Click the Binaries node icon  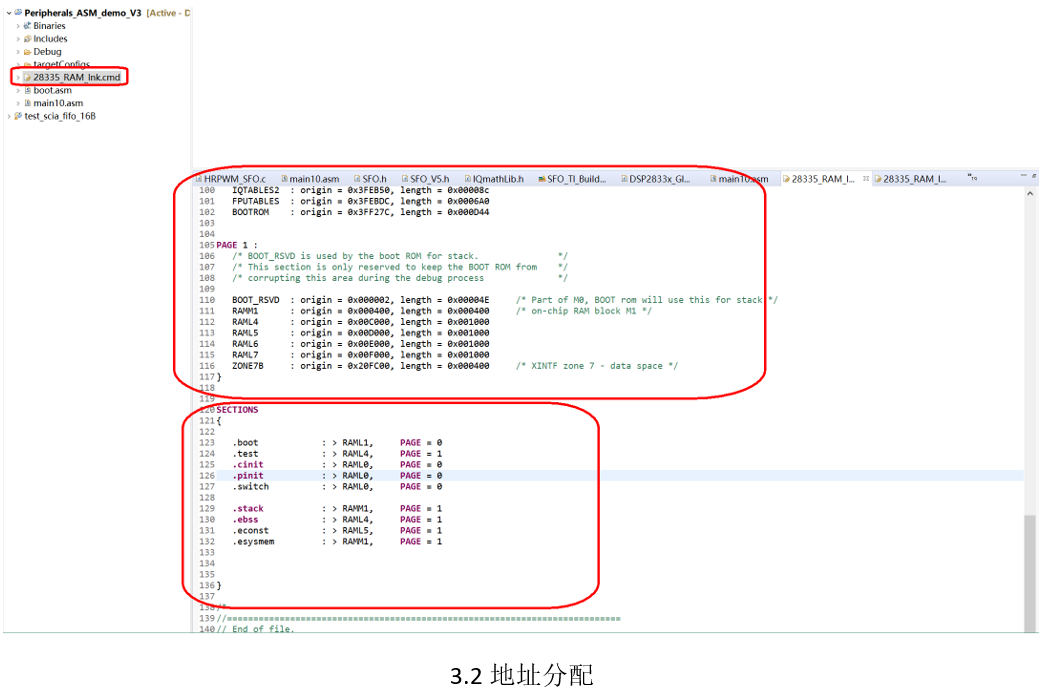click(x=27, y=25)
